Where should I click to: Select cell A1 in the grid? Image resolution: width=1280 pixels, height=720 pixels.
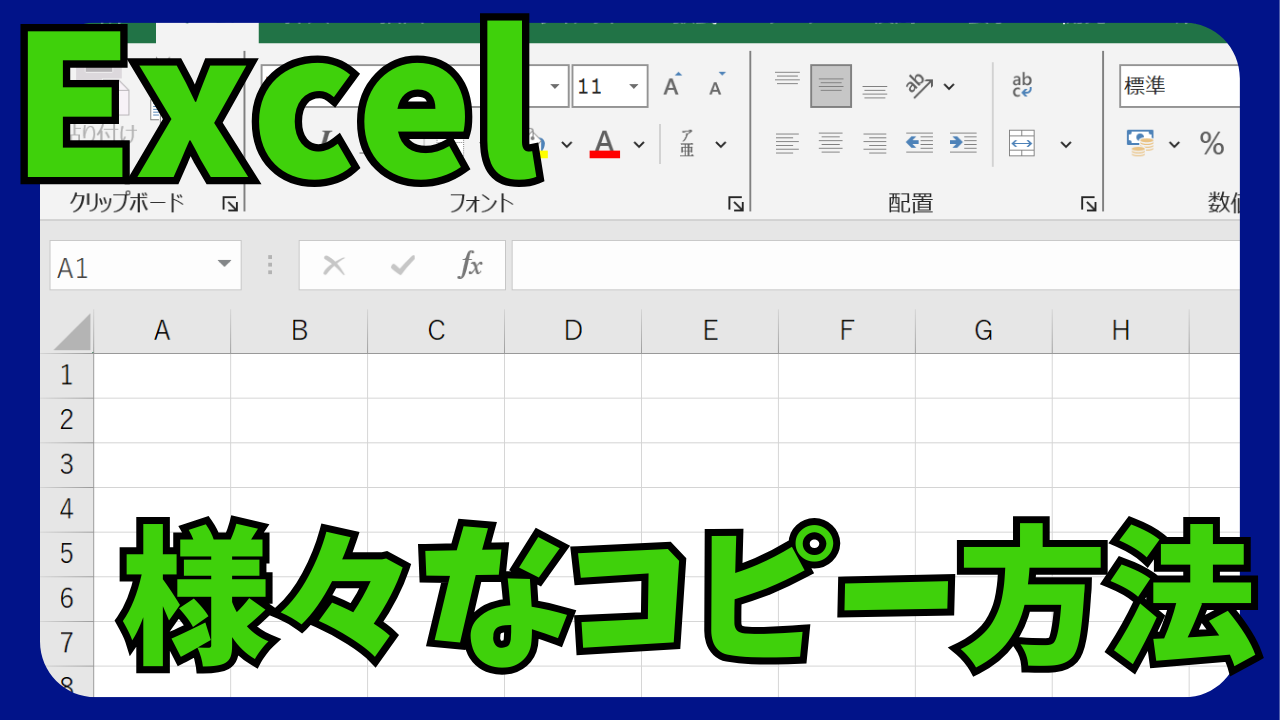coord(162,376)
